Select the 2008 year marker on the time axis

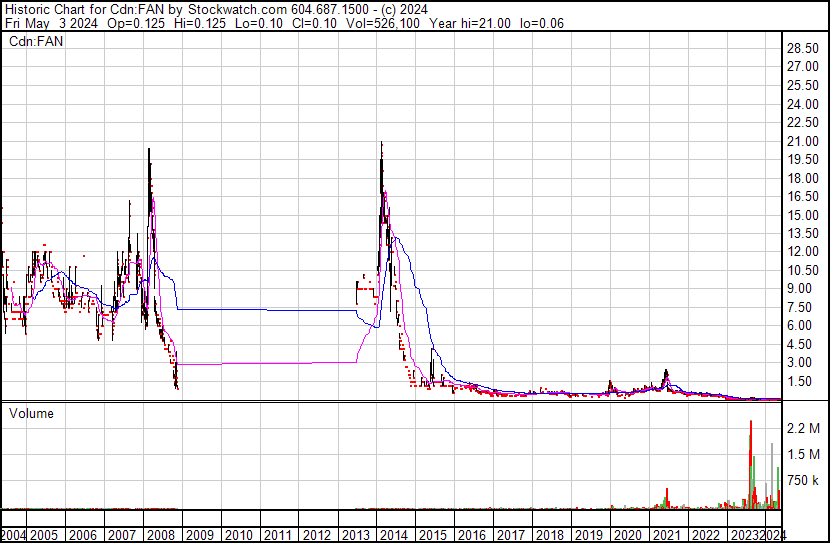pos(159,535)
